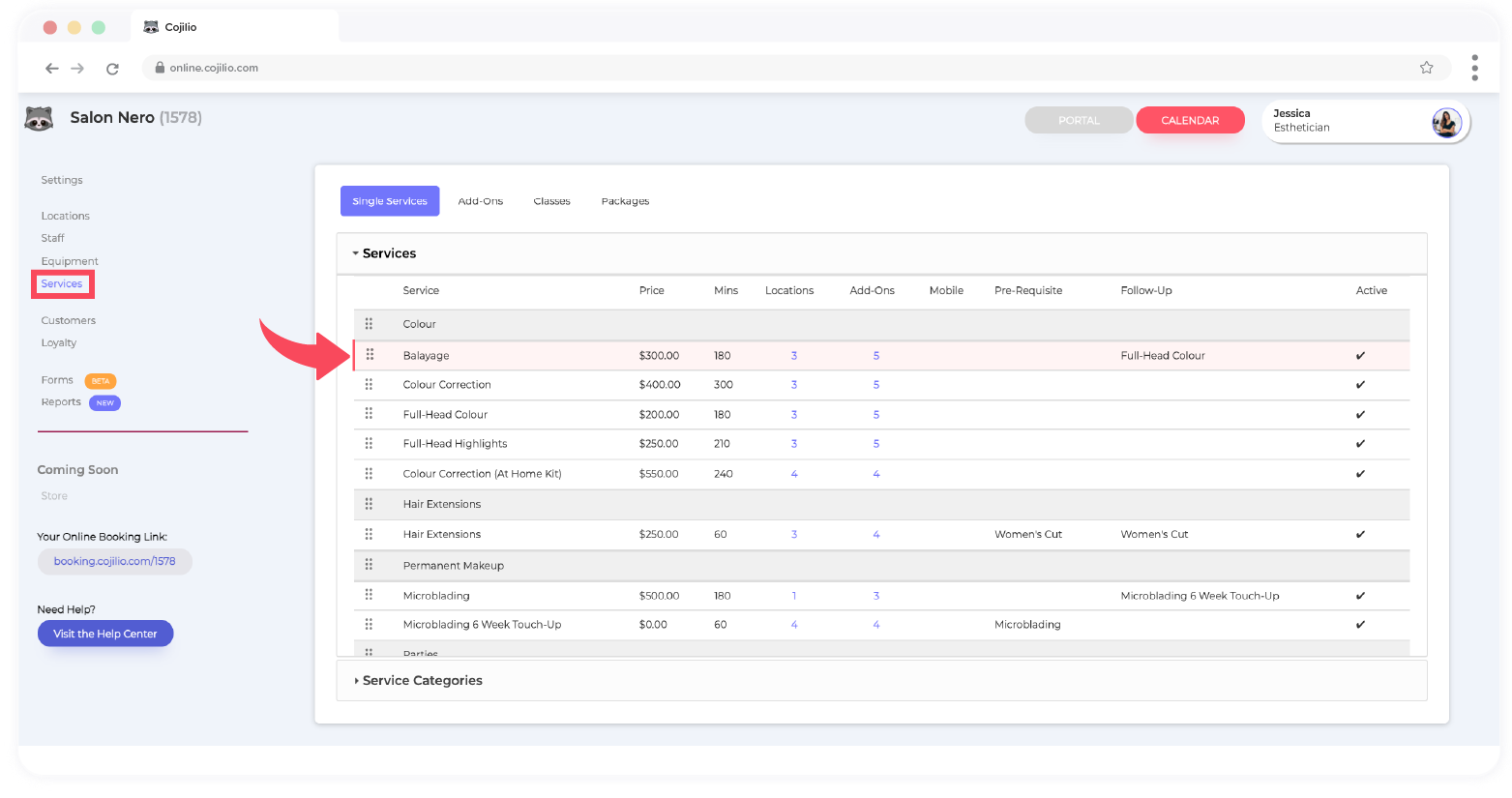Toggle Active checkmark for Hair Extensions
Image resolution: width=1512 pixels, height=798 pixels.
(1360, 535)
